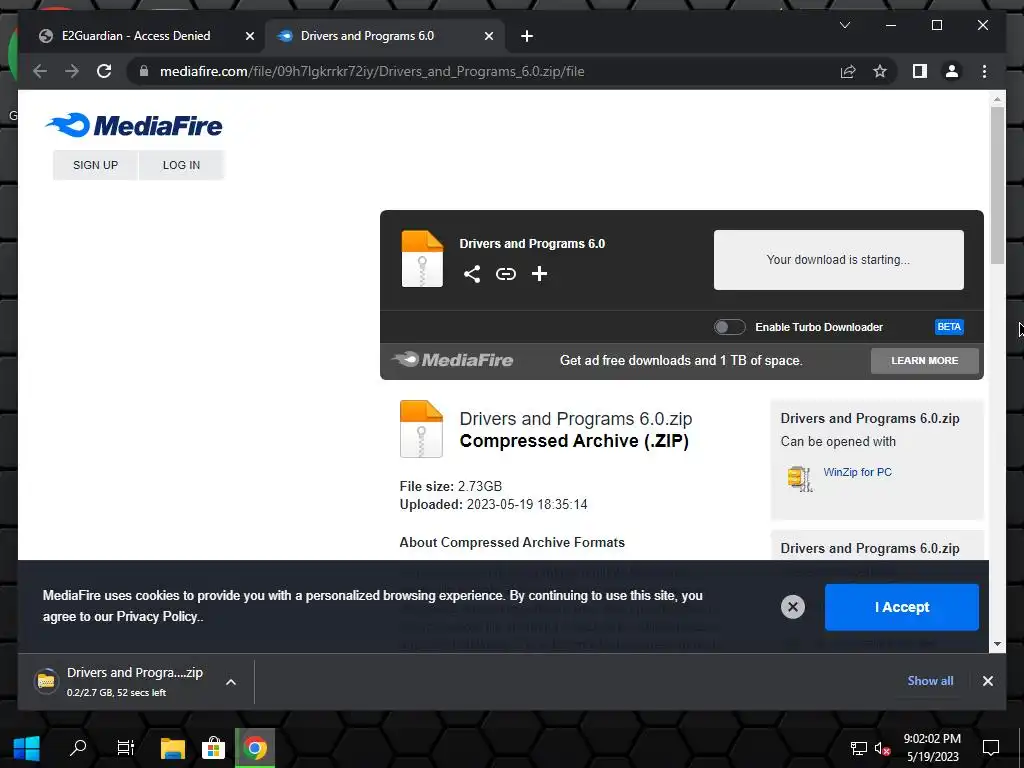This screenshot has width=1024, height=768.
Task: Open the Chrome profile avatar icon
Action: [952, 71]
